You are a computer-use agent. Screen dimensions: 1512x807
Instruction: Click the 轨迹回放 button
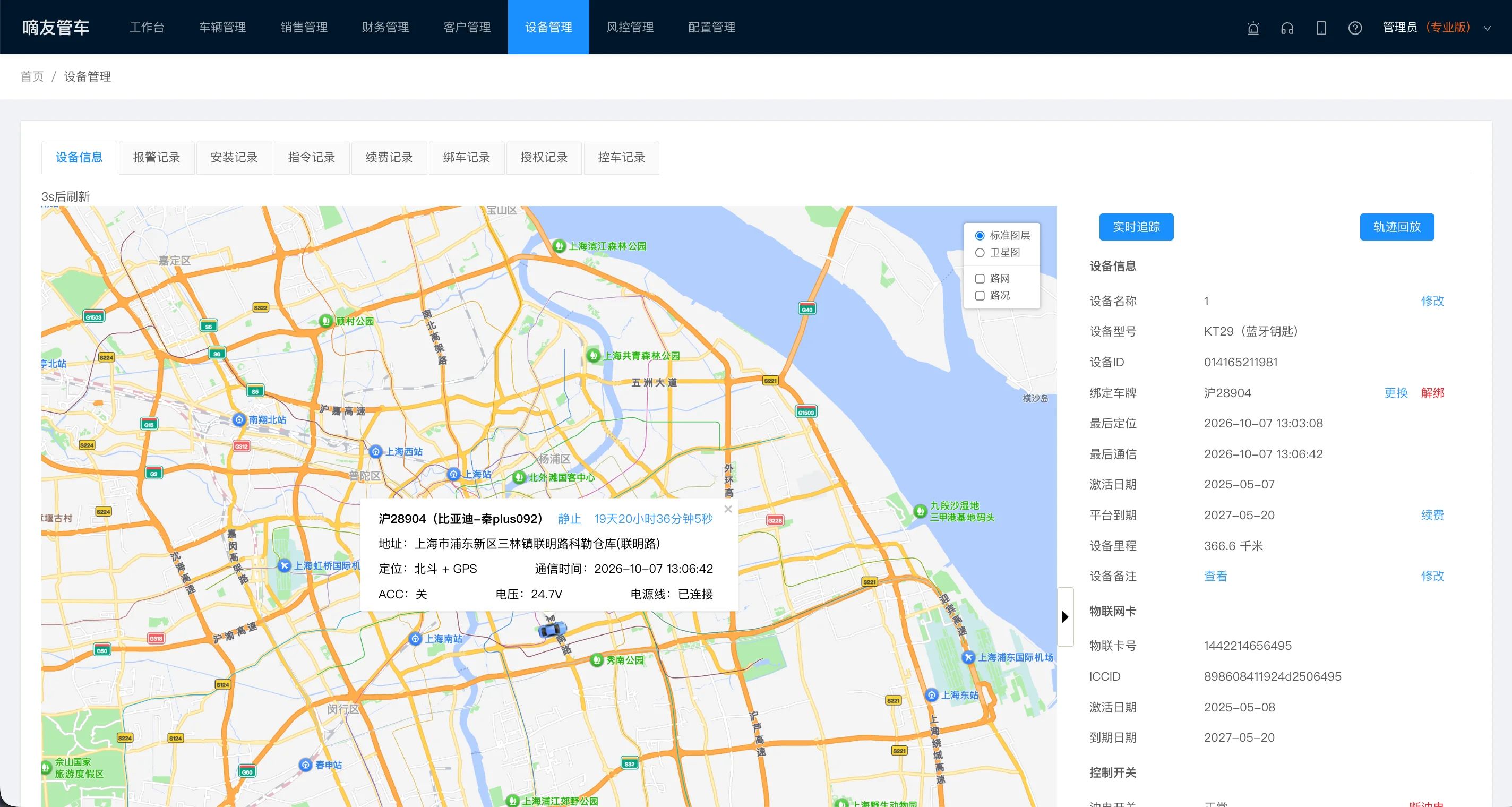(x=1397, y=227)
